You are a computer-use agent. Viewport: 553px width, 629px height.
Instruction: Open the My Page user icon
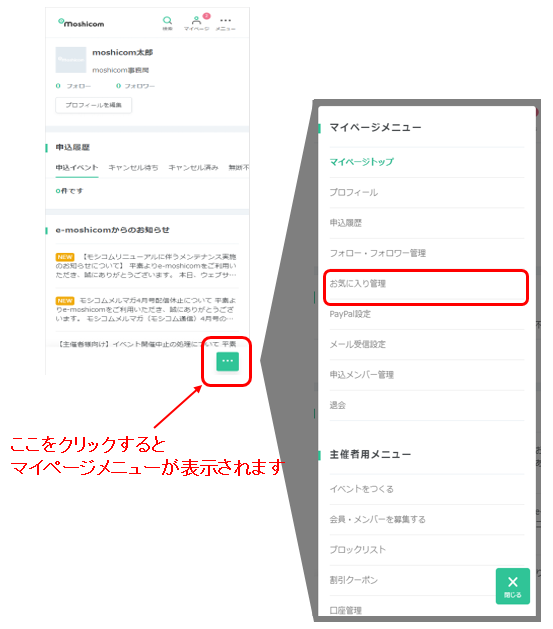pos(196,23)
